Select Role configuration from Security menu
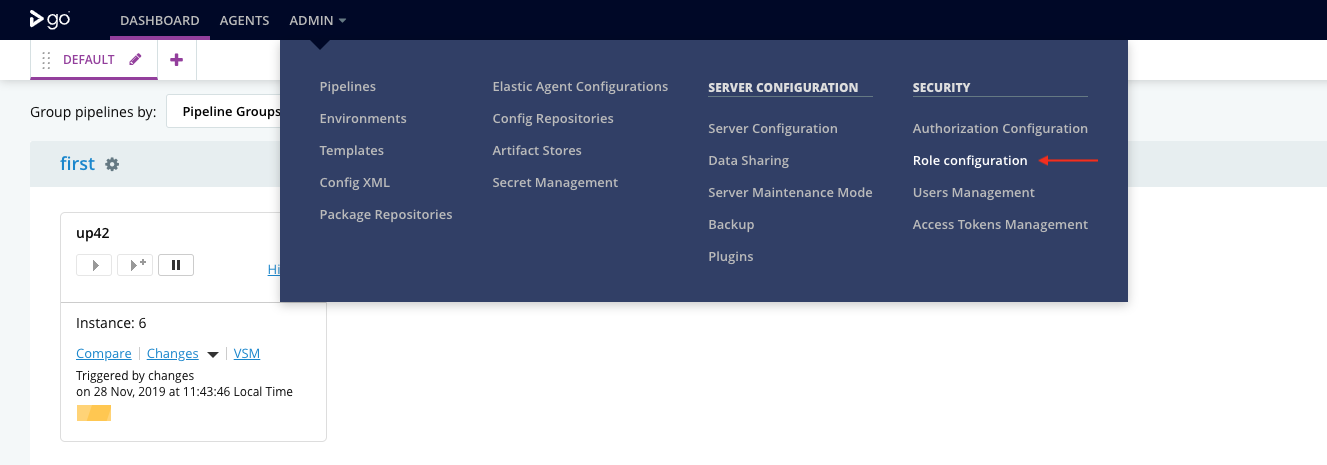 (x=969, y=160)
